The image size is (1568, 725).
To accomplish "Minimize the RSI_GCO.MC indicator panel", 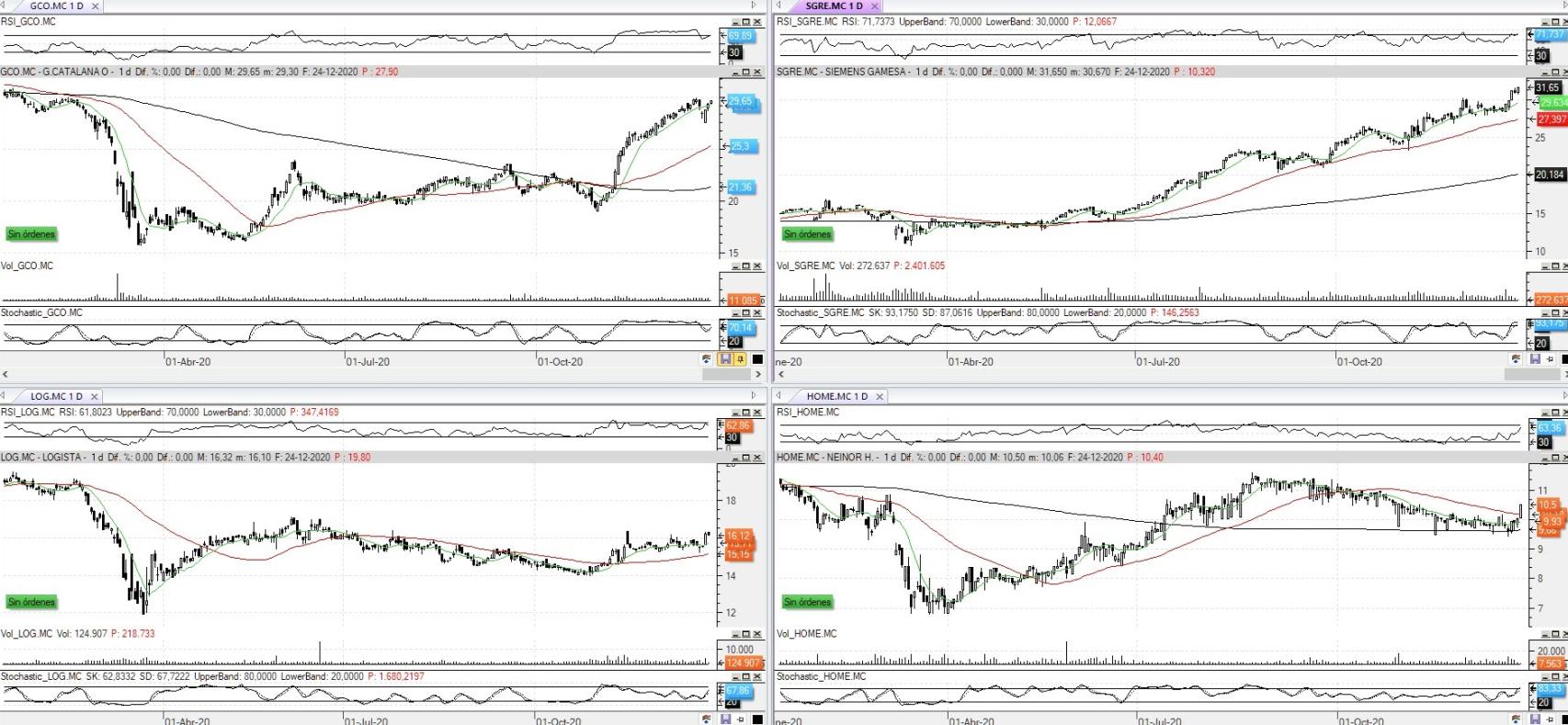I will [736, 22].
